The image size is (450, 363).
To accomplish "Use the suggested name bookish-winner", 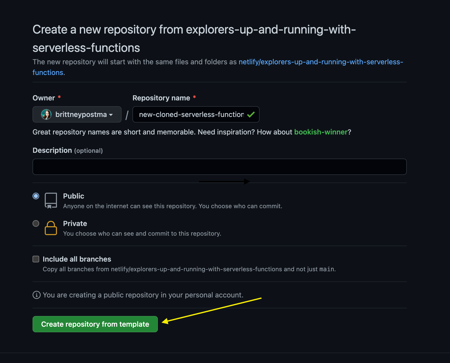I will pos(320,132).
